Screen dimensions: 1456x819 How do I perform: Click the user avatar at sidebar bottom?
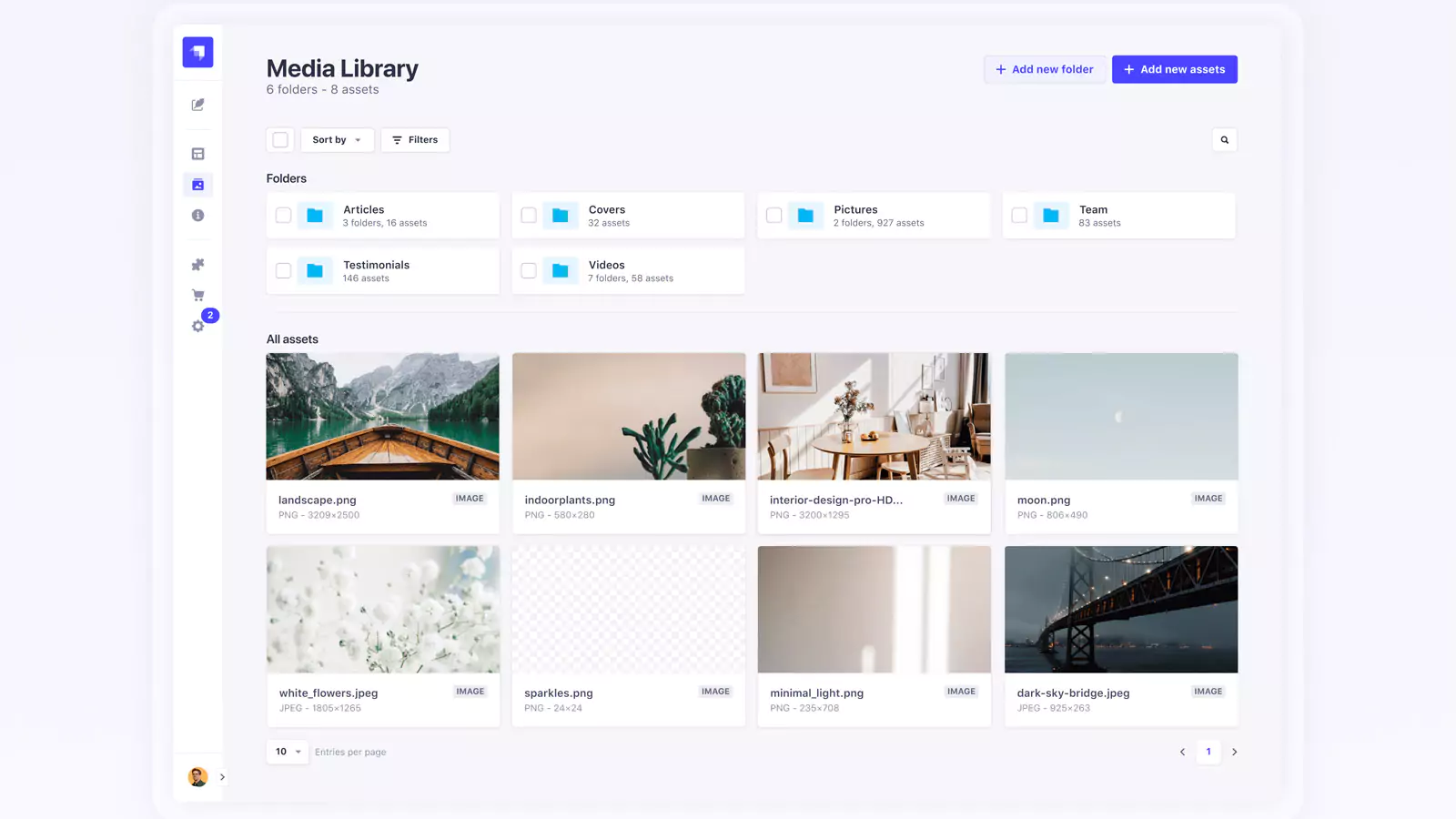click(197, 776)
